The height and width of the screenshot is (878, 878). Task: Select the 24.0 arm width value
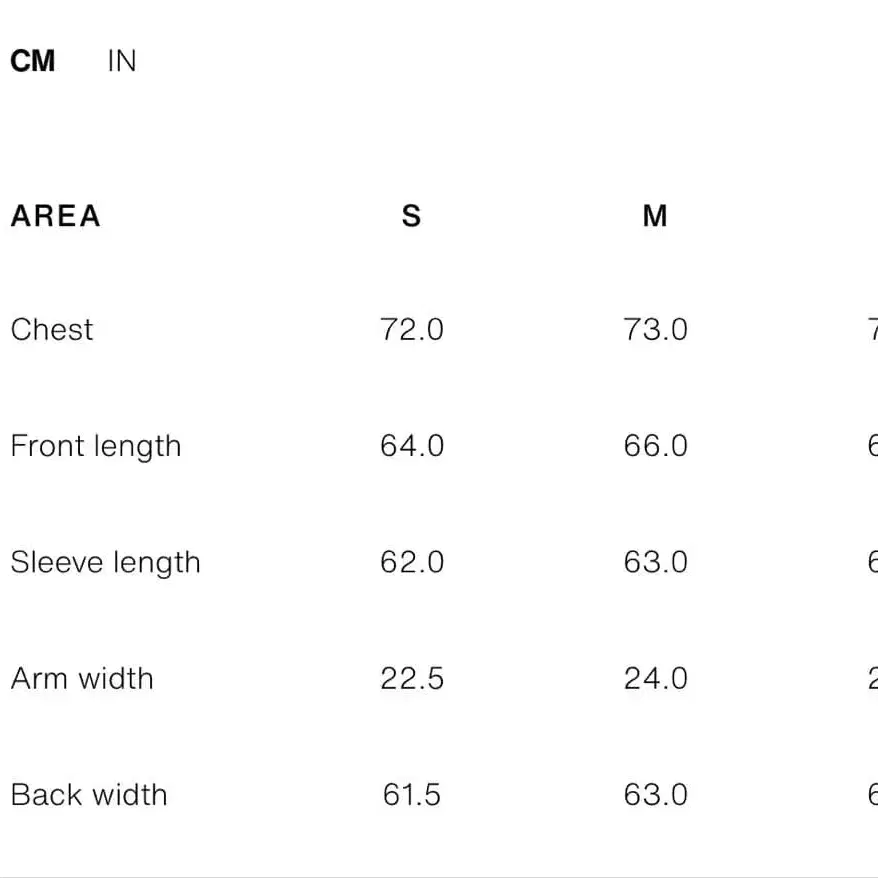tap(655, 678)
